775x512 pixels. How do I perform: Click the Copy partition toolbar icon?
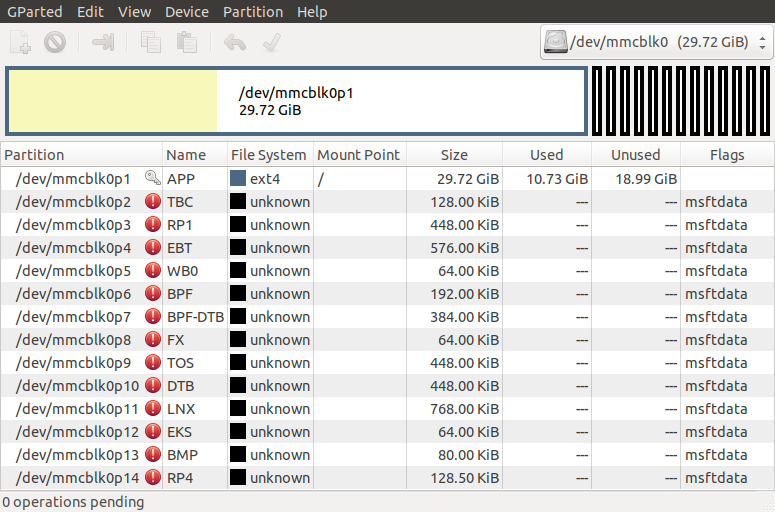[x=151, y=42]
